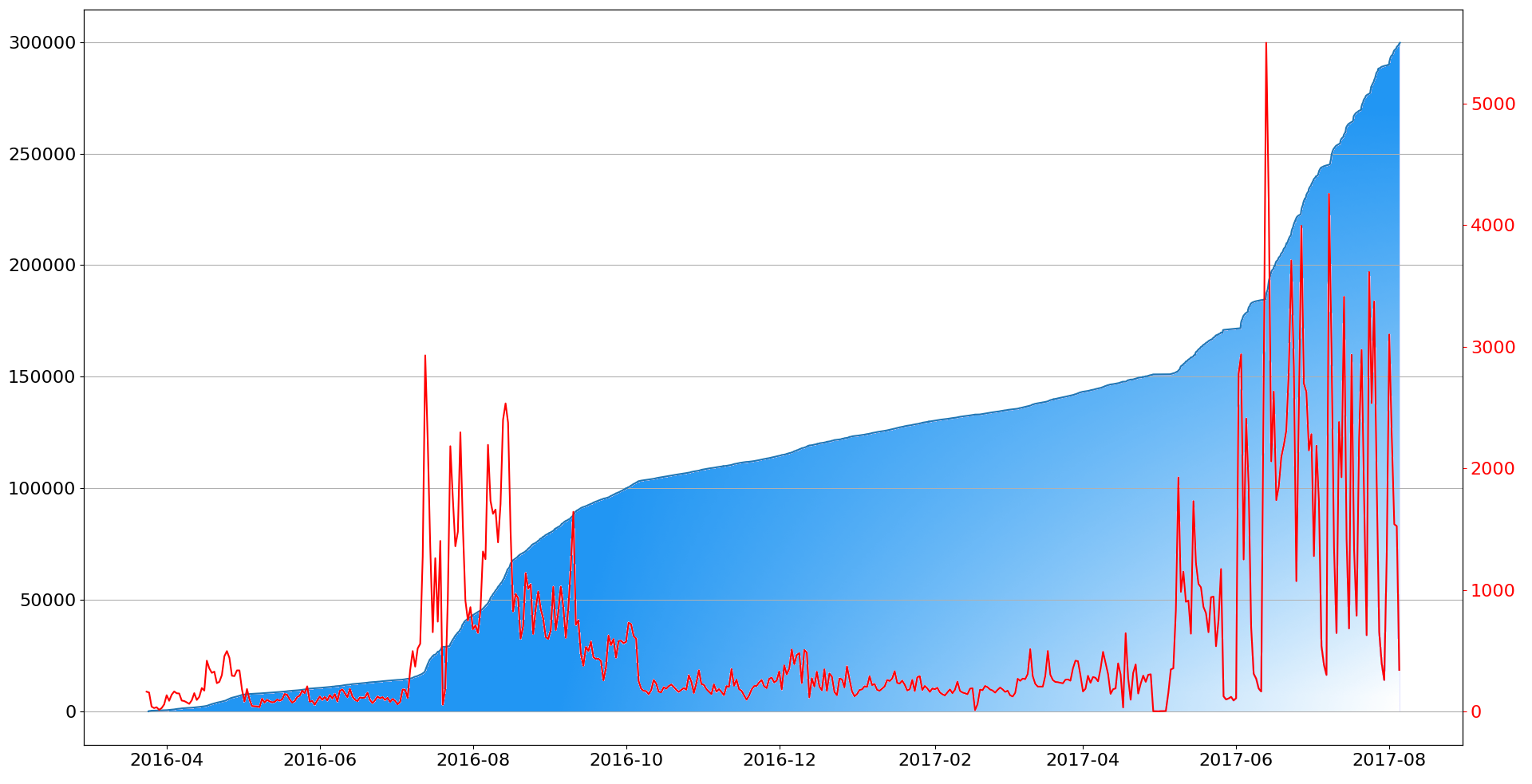Click the x-axis date label 2017-08
This screenshot has height=784, width=1532.
pos(1389,760)
